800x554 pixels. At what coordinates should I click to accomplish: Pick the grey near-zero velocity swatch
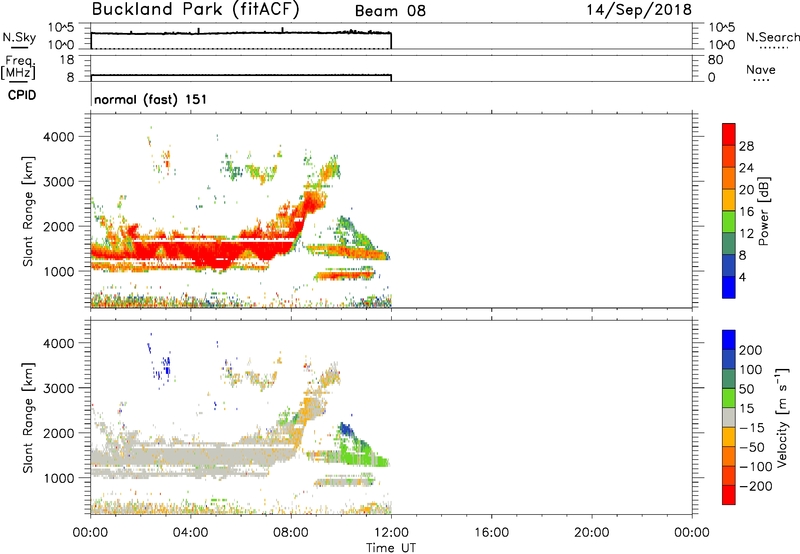pyautogui.click(x=729, y=417)
